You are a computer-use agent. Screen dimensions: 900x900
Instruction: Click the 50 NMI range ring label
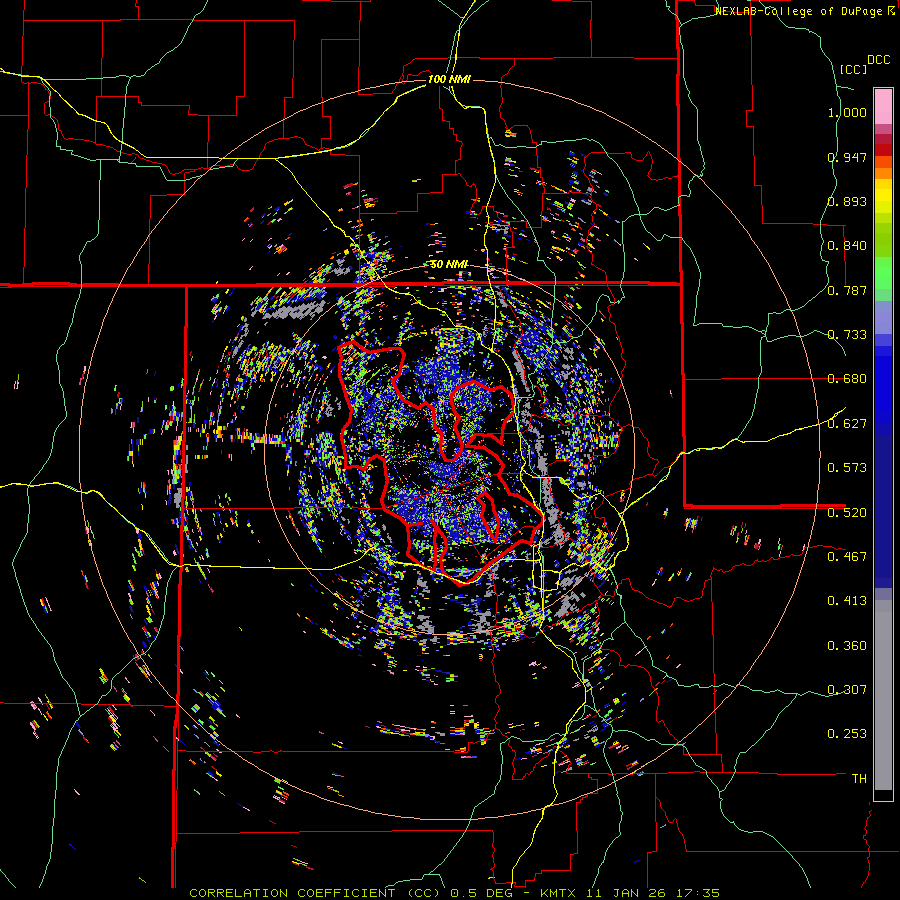(x=449, y=265)
